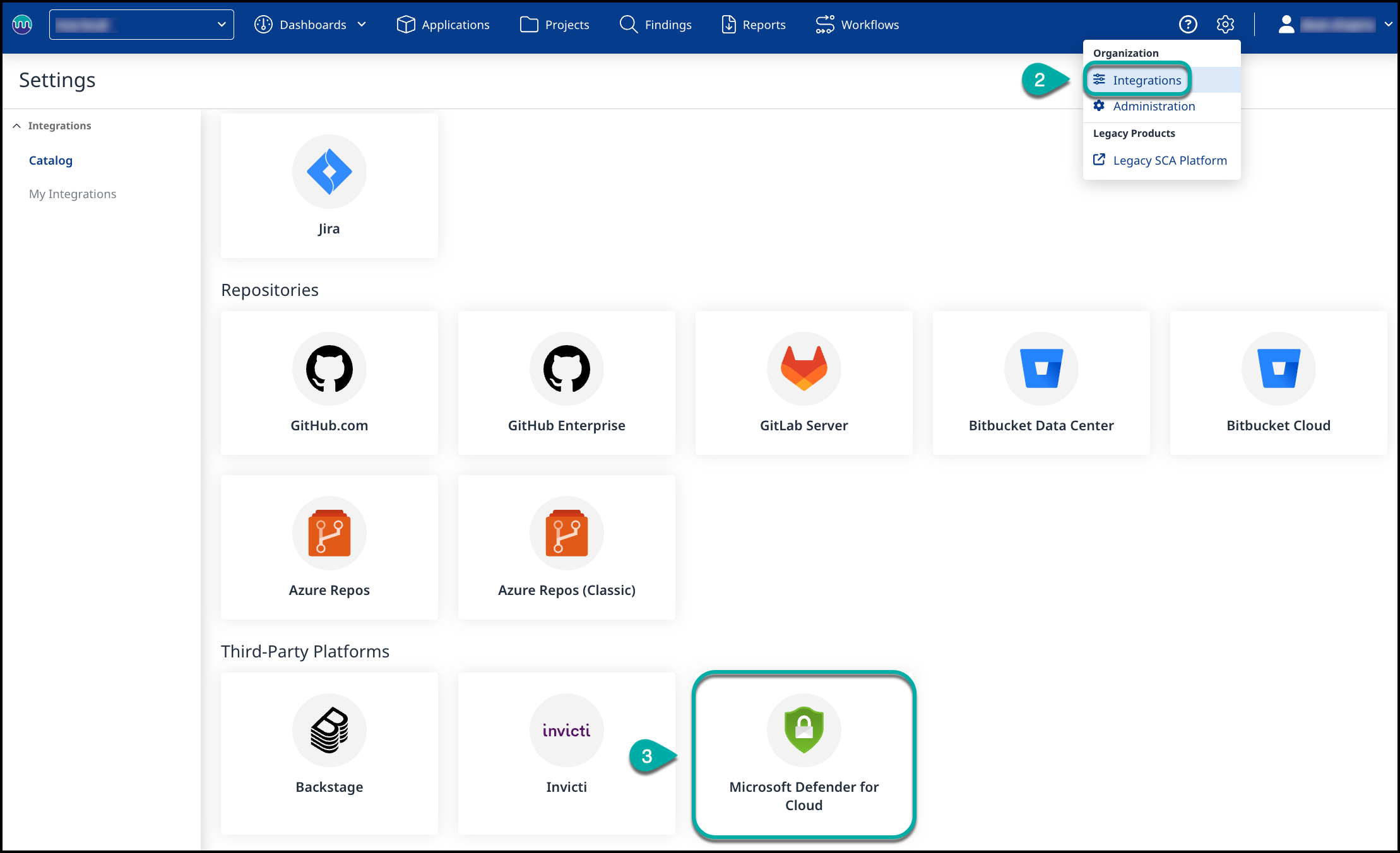The height and width of the screenshot is (853, 1400).
Task: Open the help question mark icon
Action: click(1187, 25)
